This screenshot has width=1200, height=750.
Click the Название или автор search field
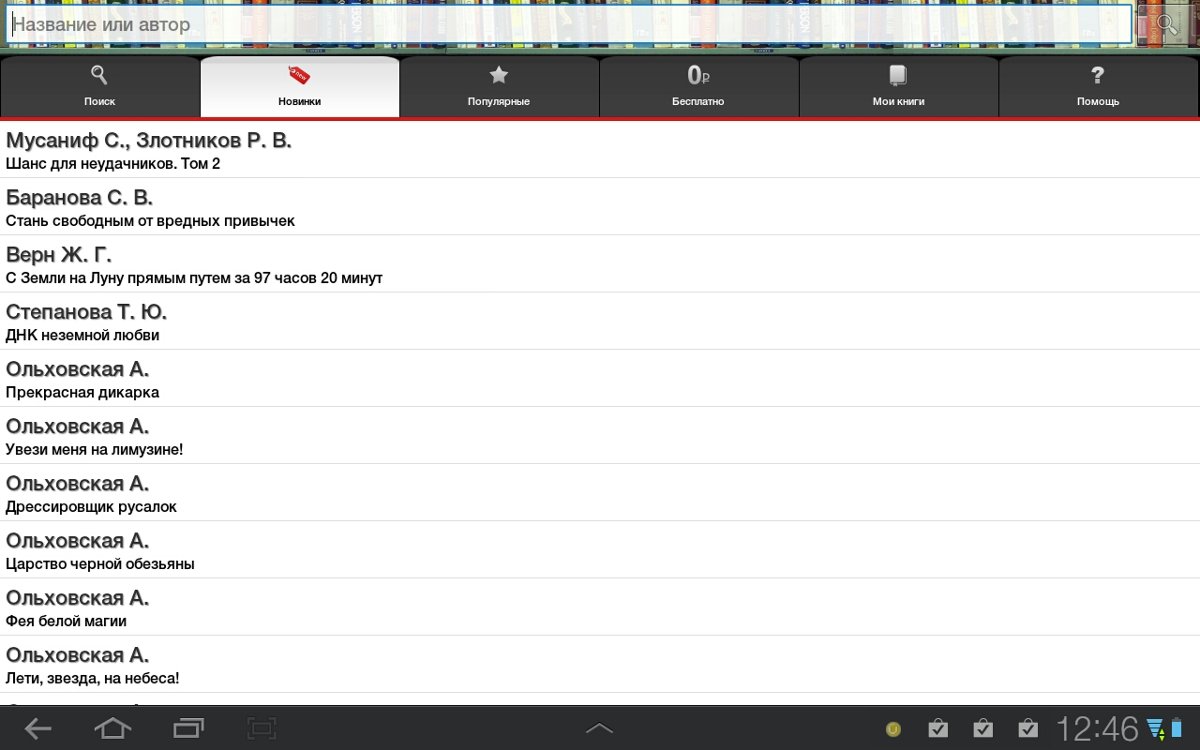[570, 25]
